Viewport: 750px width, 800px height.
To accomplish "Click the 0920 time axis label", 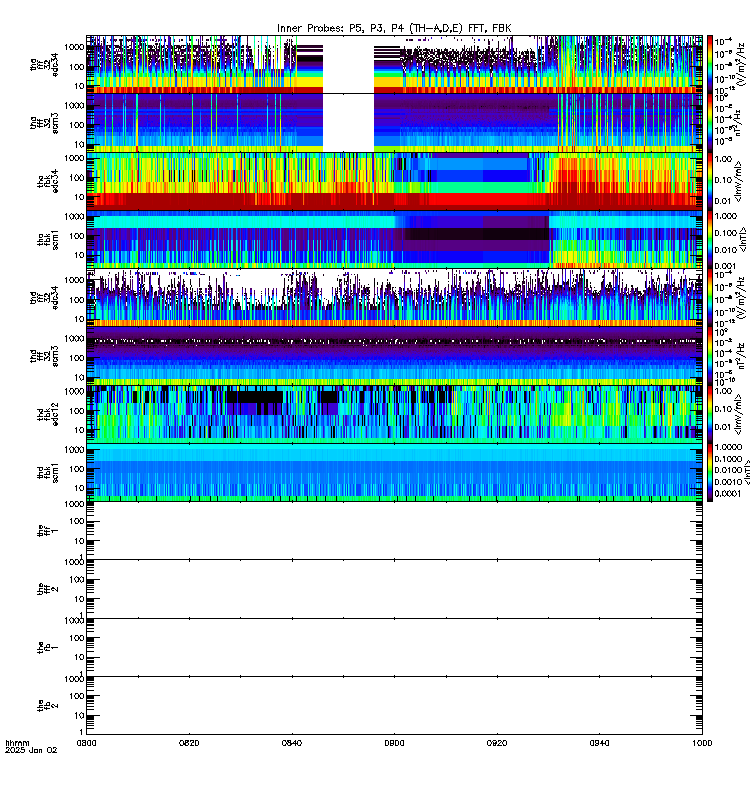I will click(x=497, y=743).
